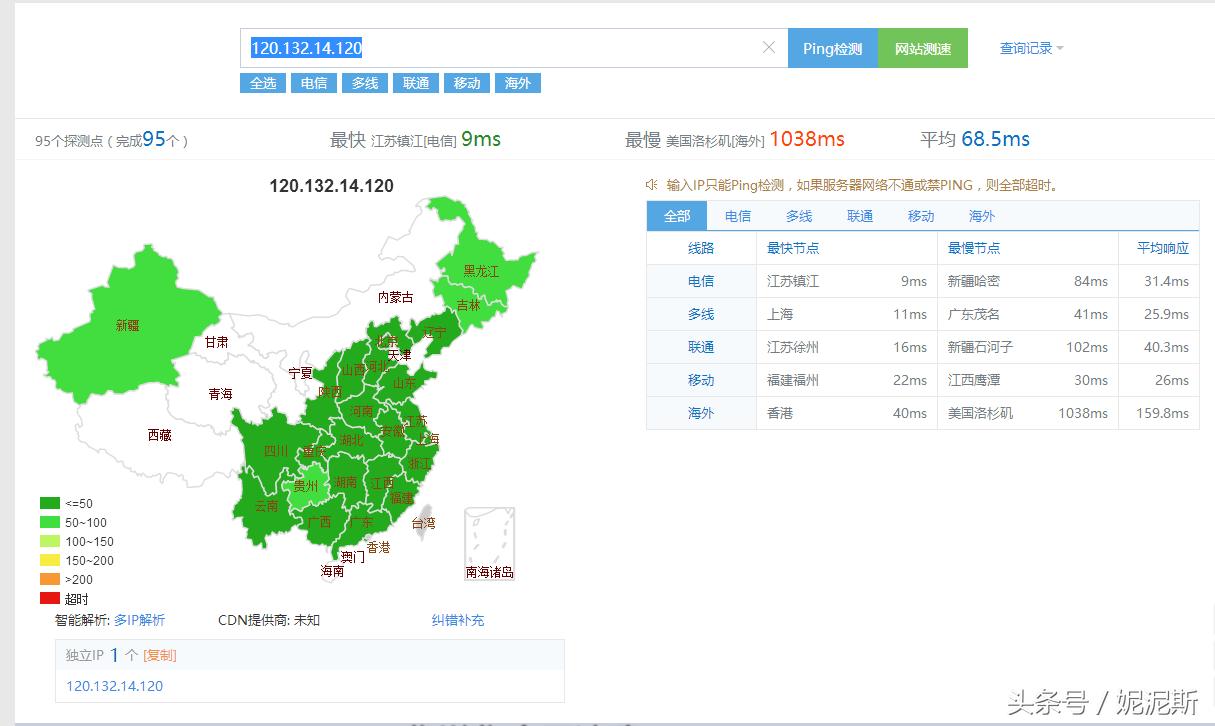Viewport: 1215px width, 726px height.
Task: Click the 网站测速 button
Action: (922, 47)
